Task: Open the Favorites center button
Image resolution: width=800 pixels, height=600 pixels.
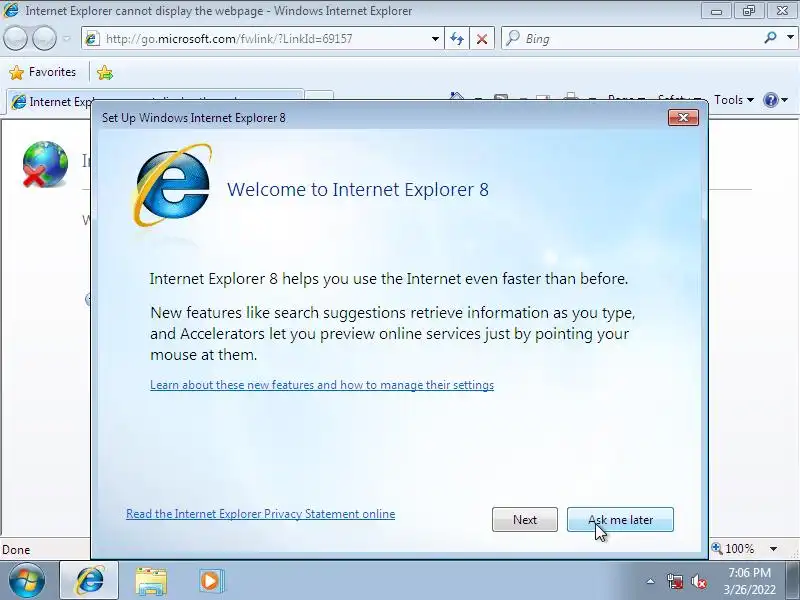Action: click(43, 72)
